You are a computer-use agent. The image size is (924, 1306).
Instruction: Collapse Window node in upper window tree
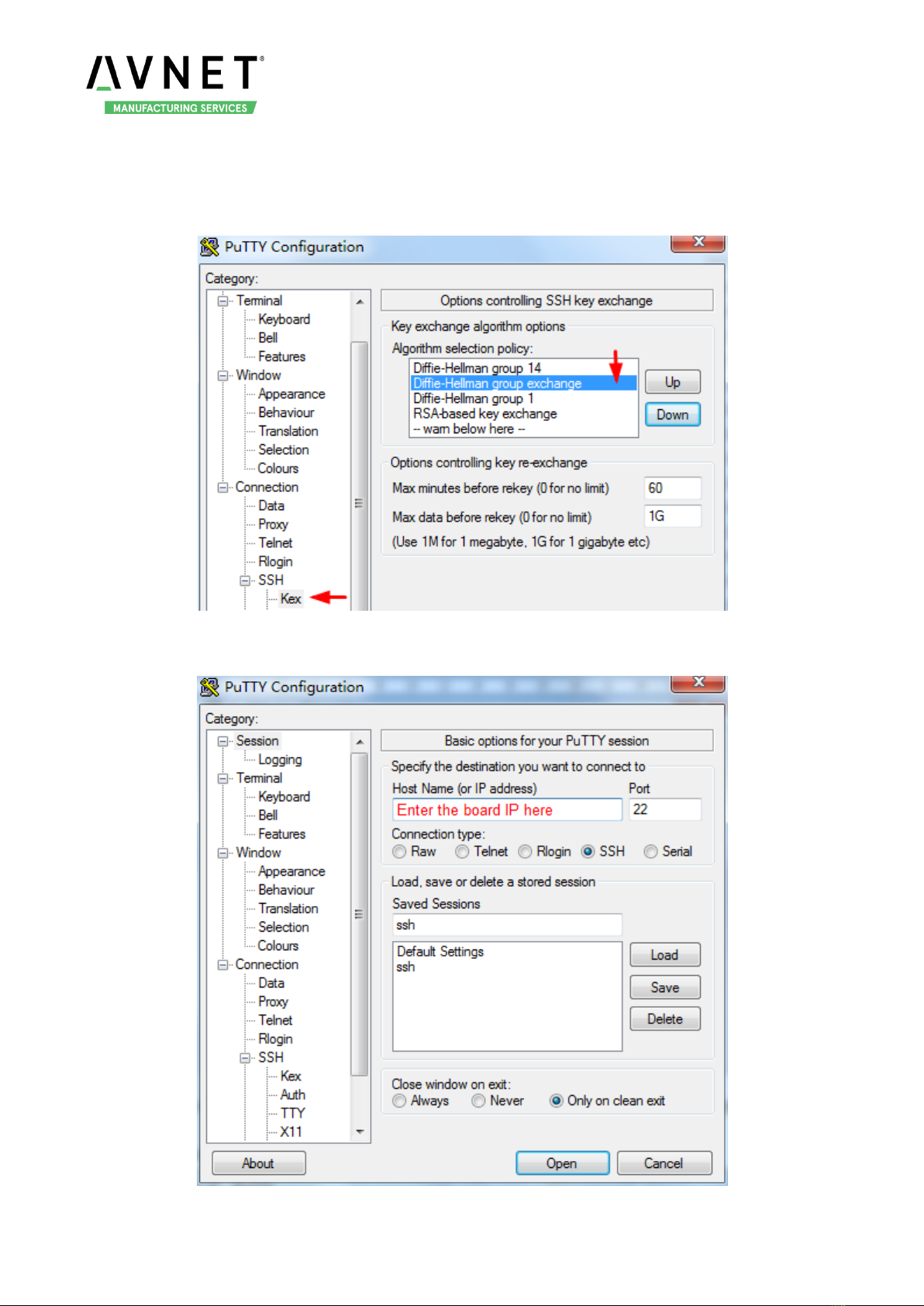click(223, 375)
